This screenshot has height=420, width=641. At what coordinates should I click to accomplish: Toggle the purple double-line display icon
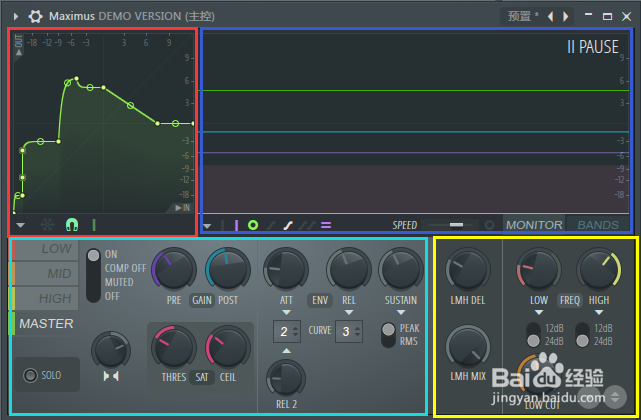click(326, 225)
